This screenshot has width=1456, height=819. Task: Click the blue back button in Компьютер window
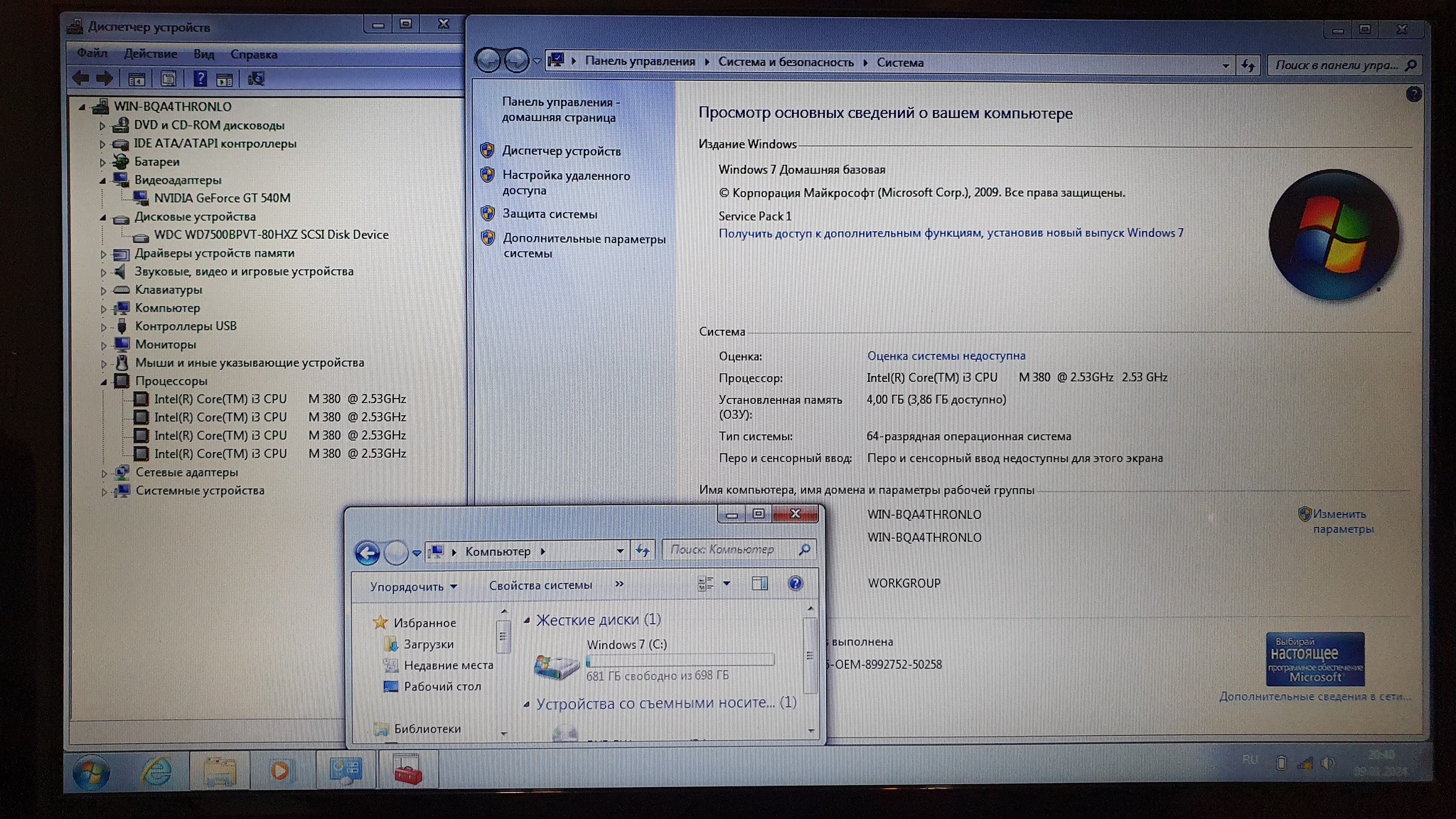tap(368, 552)
